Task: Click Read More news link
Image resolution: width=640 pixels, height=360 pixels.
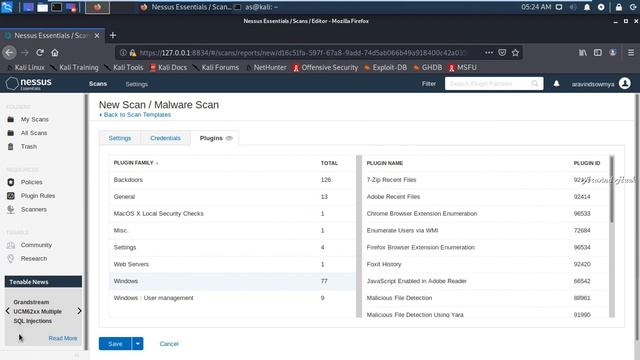Action: click(63, 338)
